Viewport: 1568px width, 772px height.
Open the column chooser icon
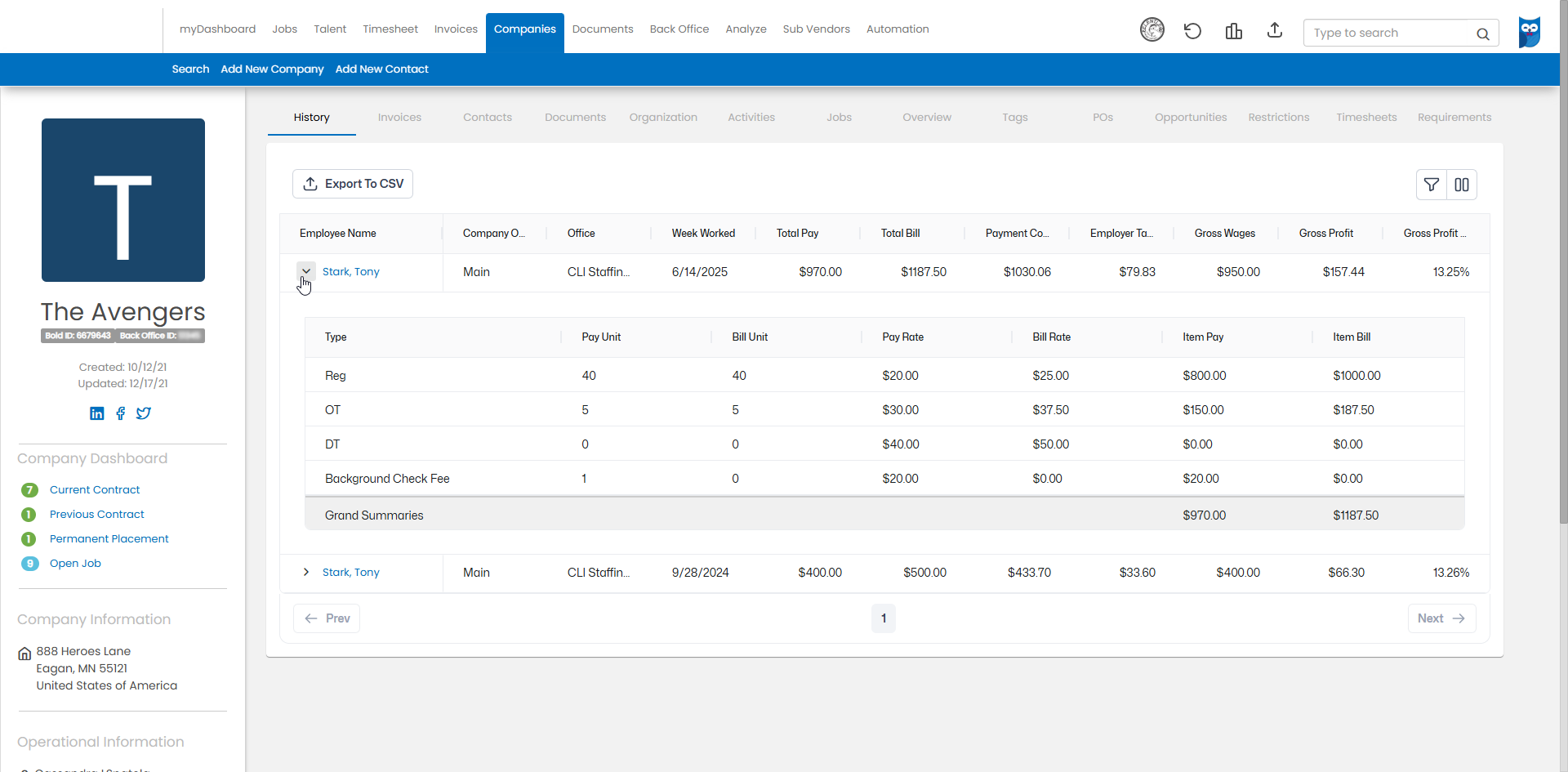tap(1462, 185)
